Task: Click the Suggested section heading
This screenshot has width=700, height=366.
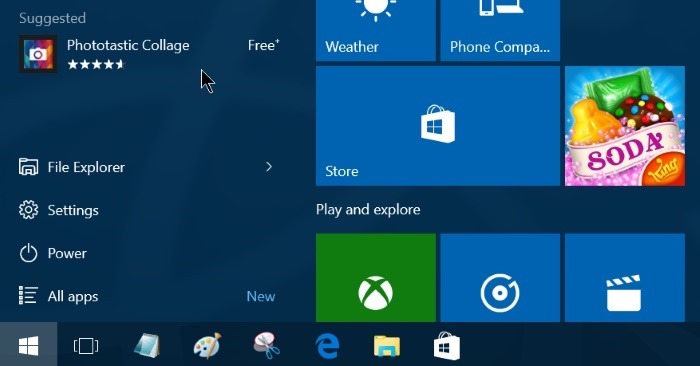Action: click(x=52, y=18)
